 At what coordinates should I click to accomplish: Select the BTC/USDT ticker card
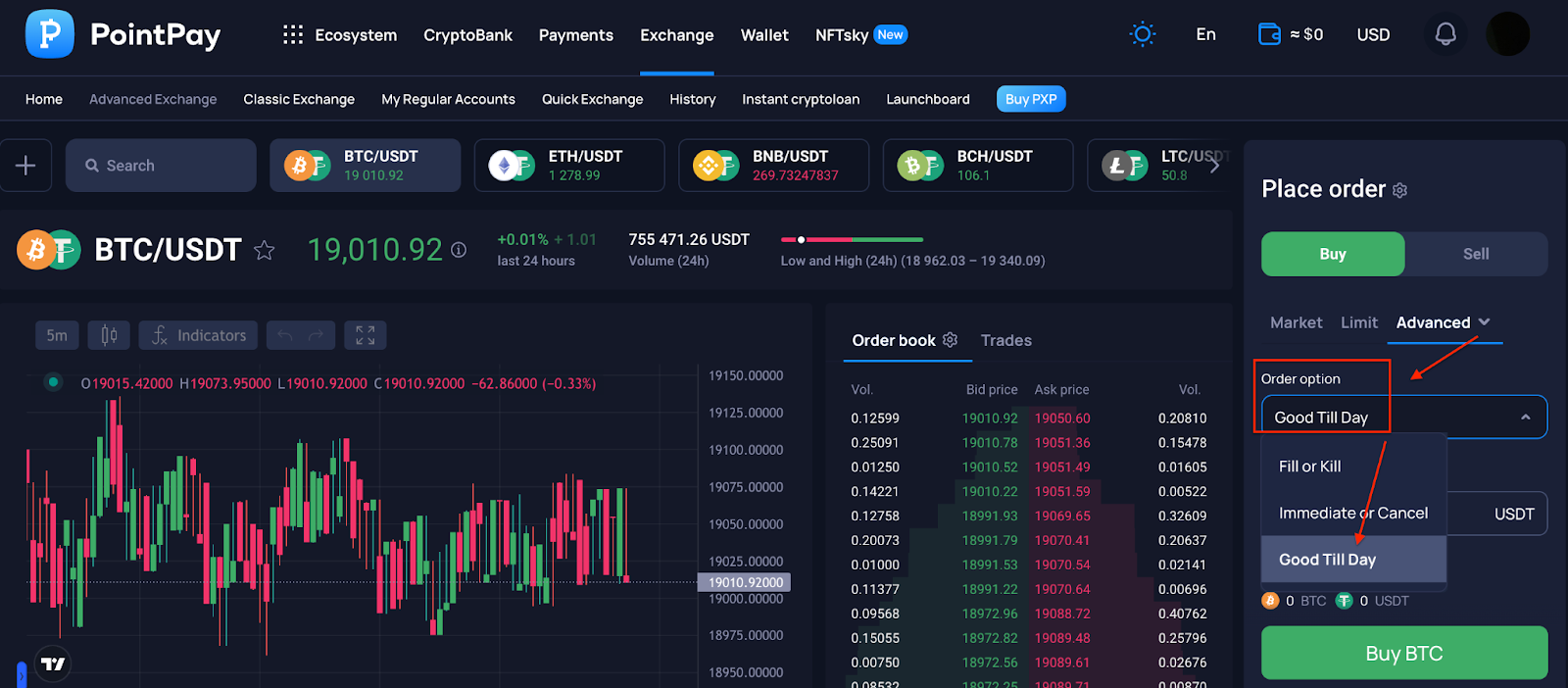(x=366, y=166)
